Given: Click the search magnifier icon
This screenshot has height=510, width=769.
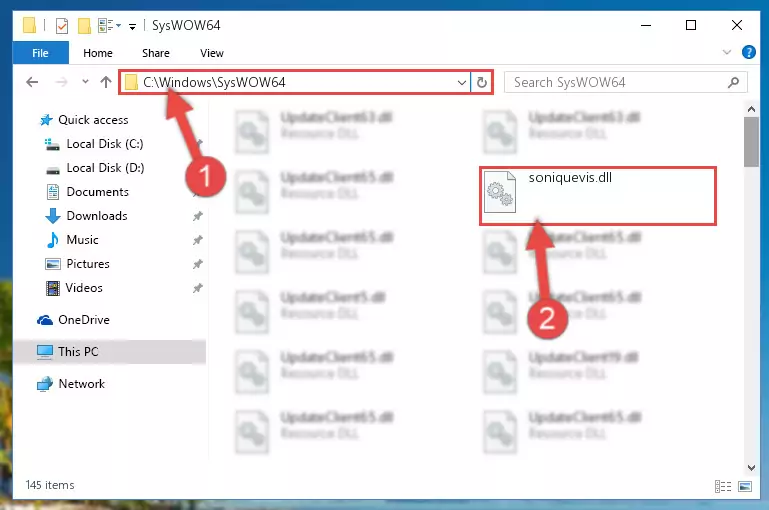Looking at the screenshot, I should (x=734, y=82).
